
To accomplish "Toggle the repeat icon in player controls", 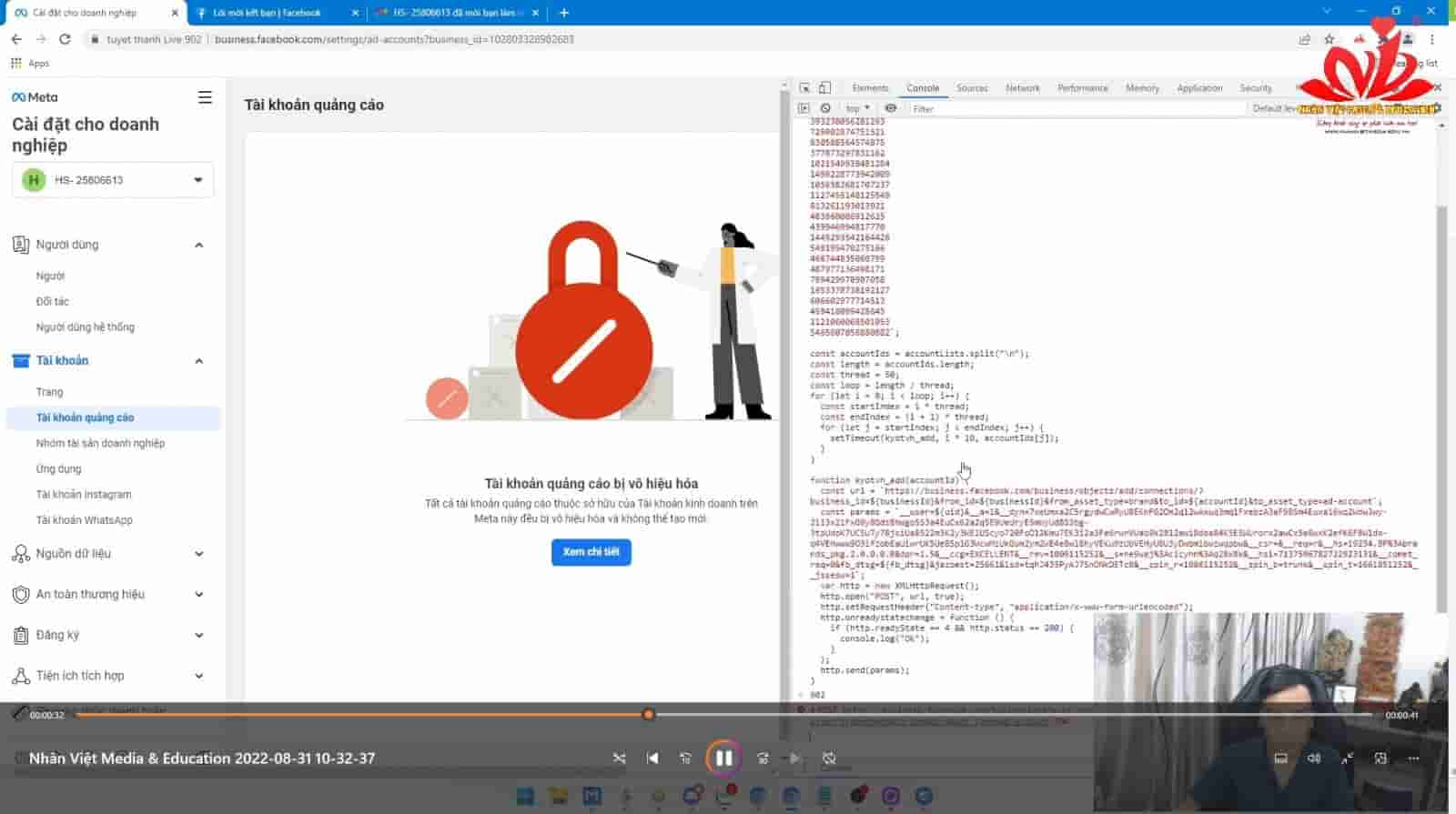I will click(829, 758).
